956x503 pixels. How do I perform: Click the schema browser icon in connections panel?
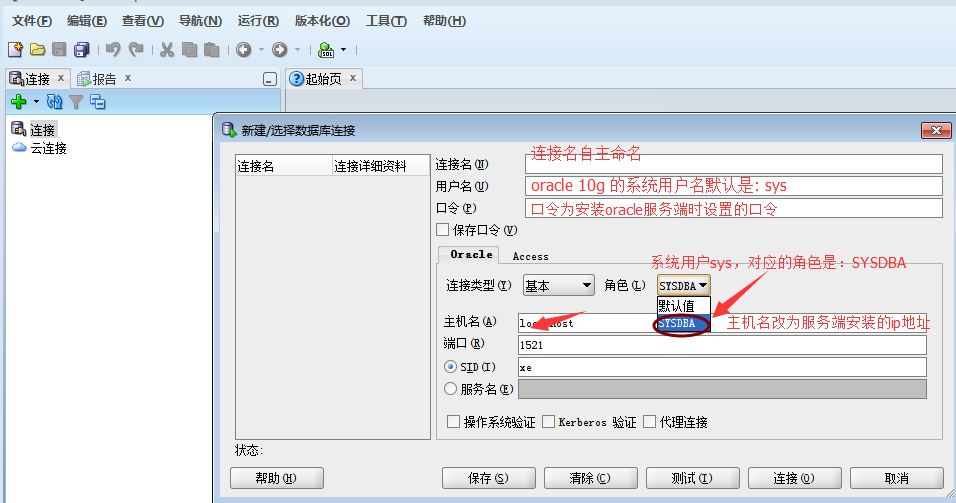98,102
